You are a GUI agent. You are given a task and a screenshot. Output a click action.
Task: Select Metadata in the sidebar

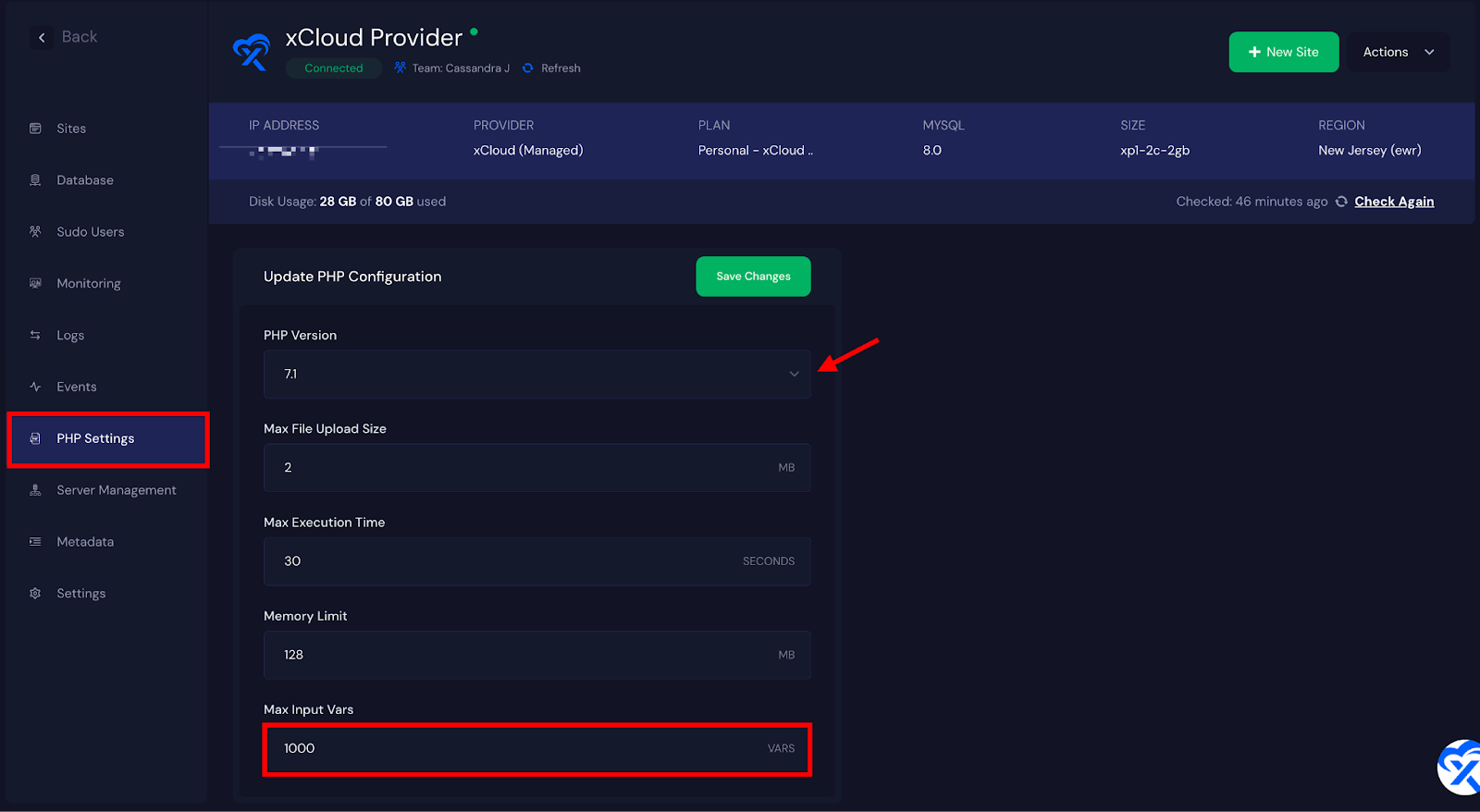85,542
